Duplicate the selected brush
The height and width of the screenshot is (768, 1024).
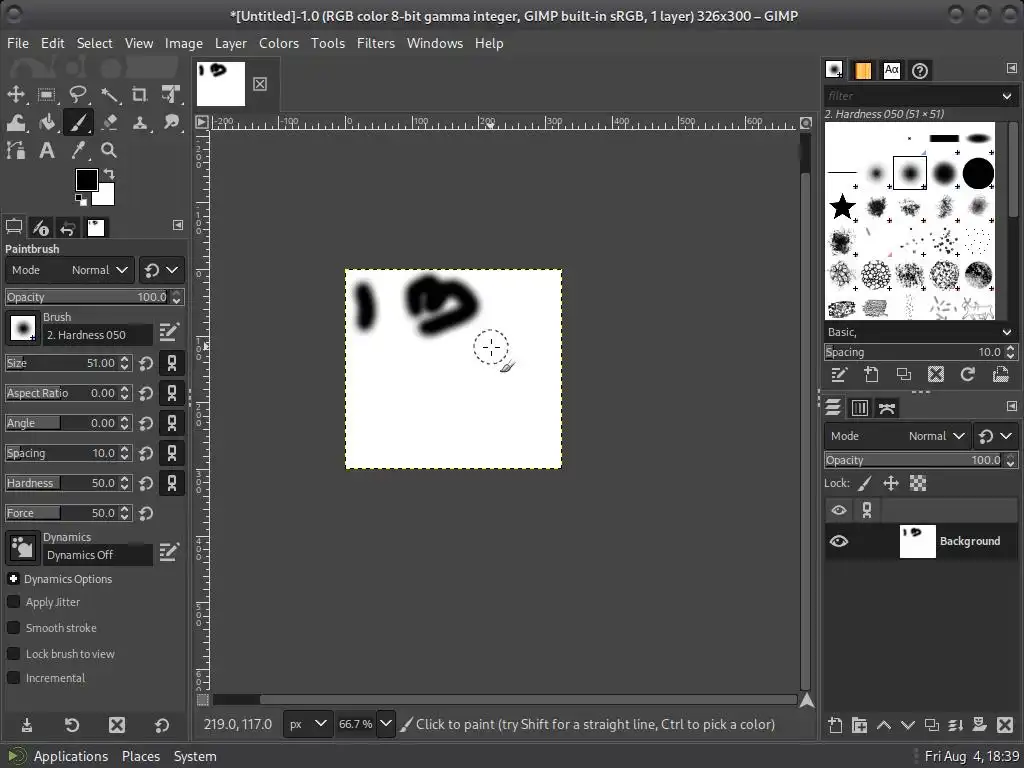[x=904, y=374]
